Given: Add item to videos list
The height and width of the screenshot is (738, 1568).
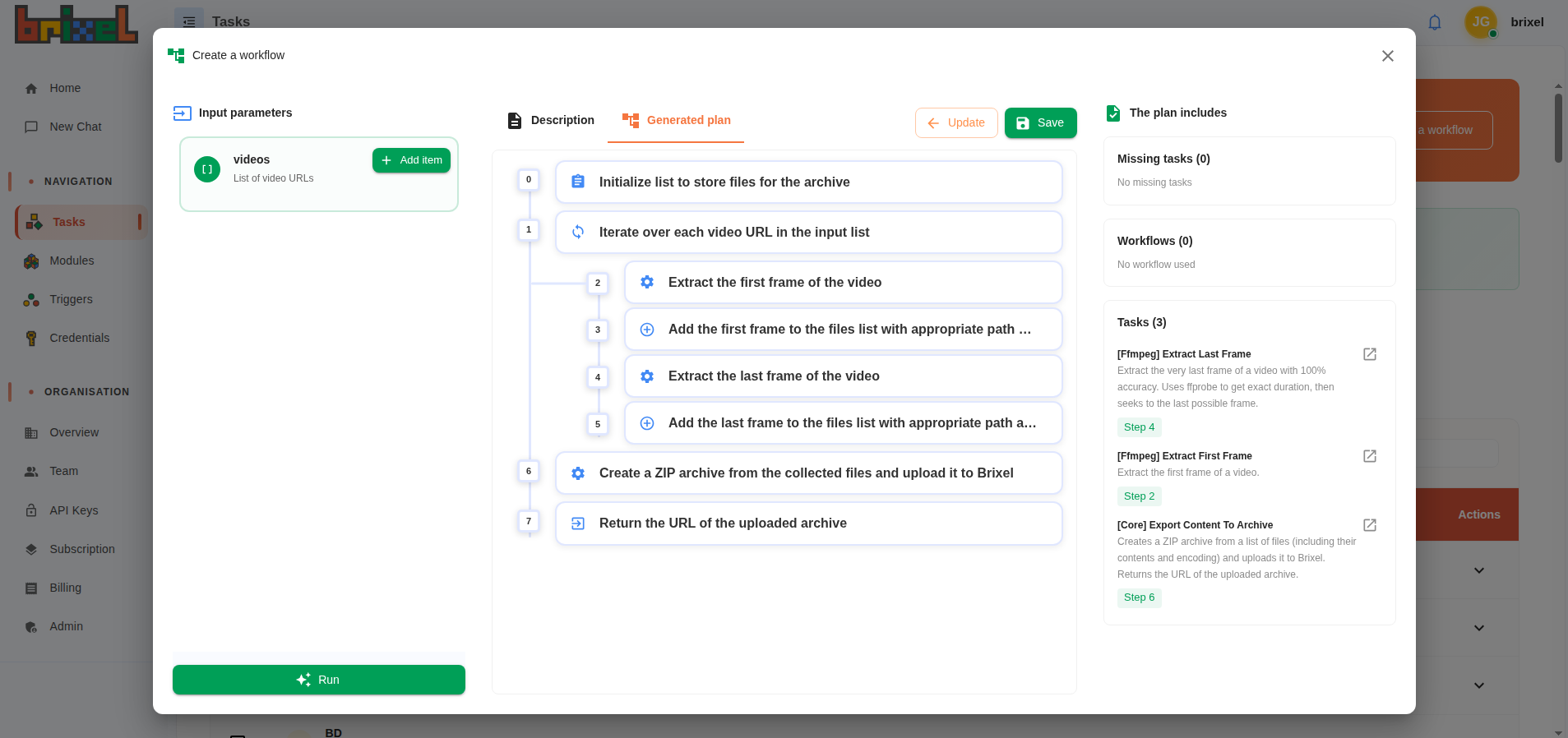Looking at the screenshot, I should pos(411,160).
